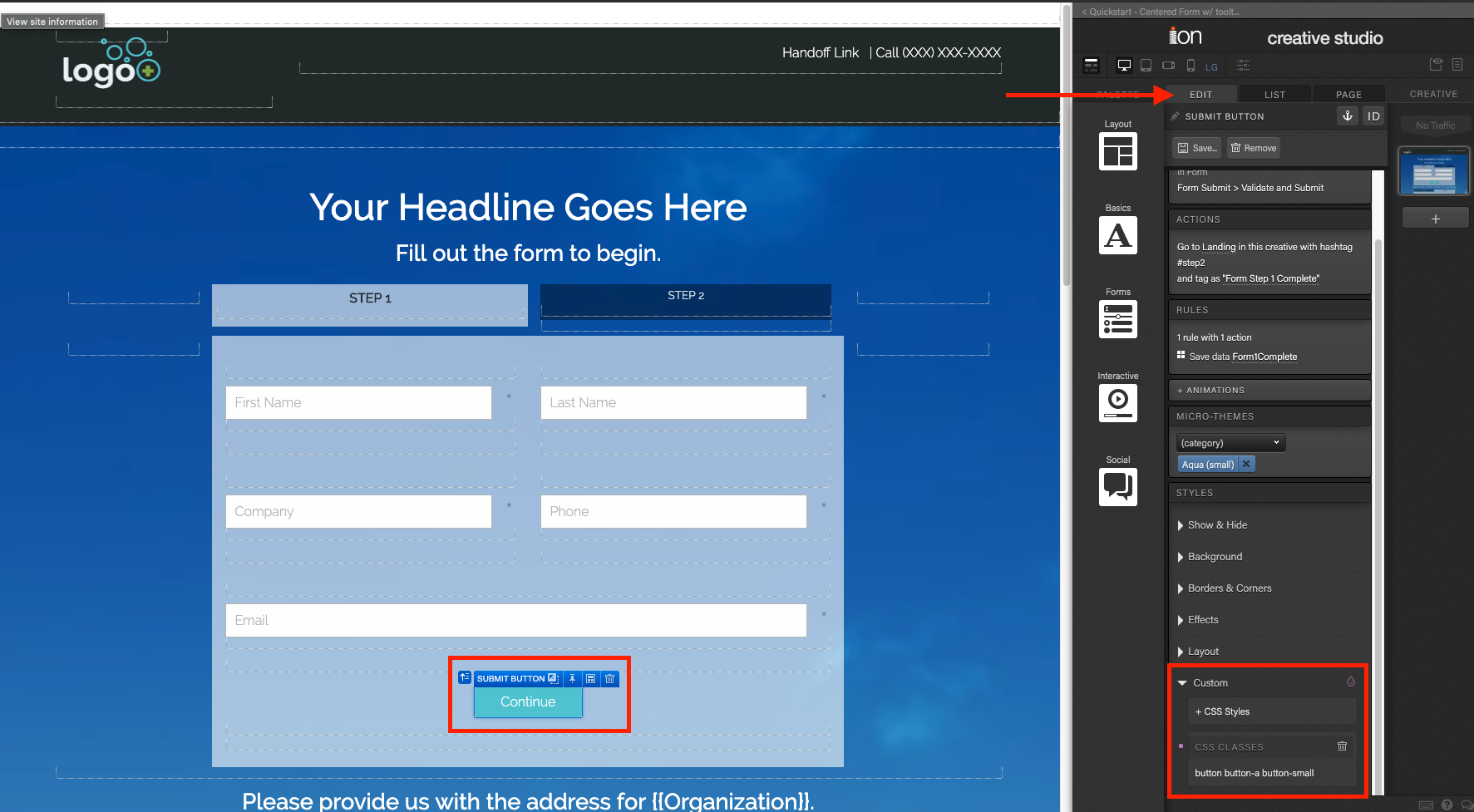Click Form Submit > Validate and Submit
This screenshot has height=812, width=1474.
(x=1250, y=188)
